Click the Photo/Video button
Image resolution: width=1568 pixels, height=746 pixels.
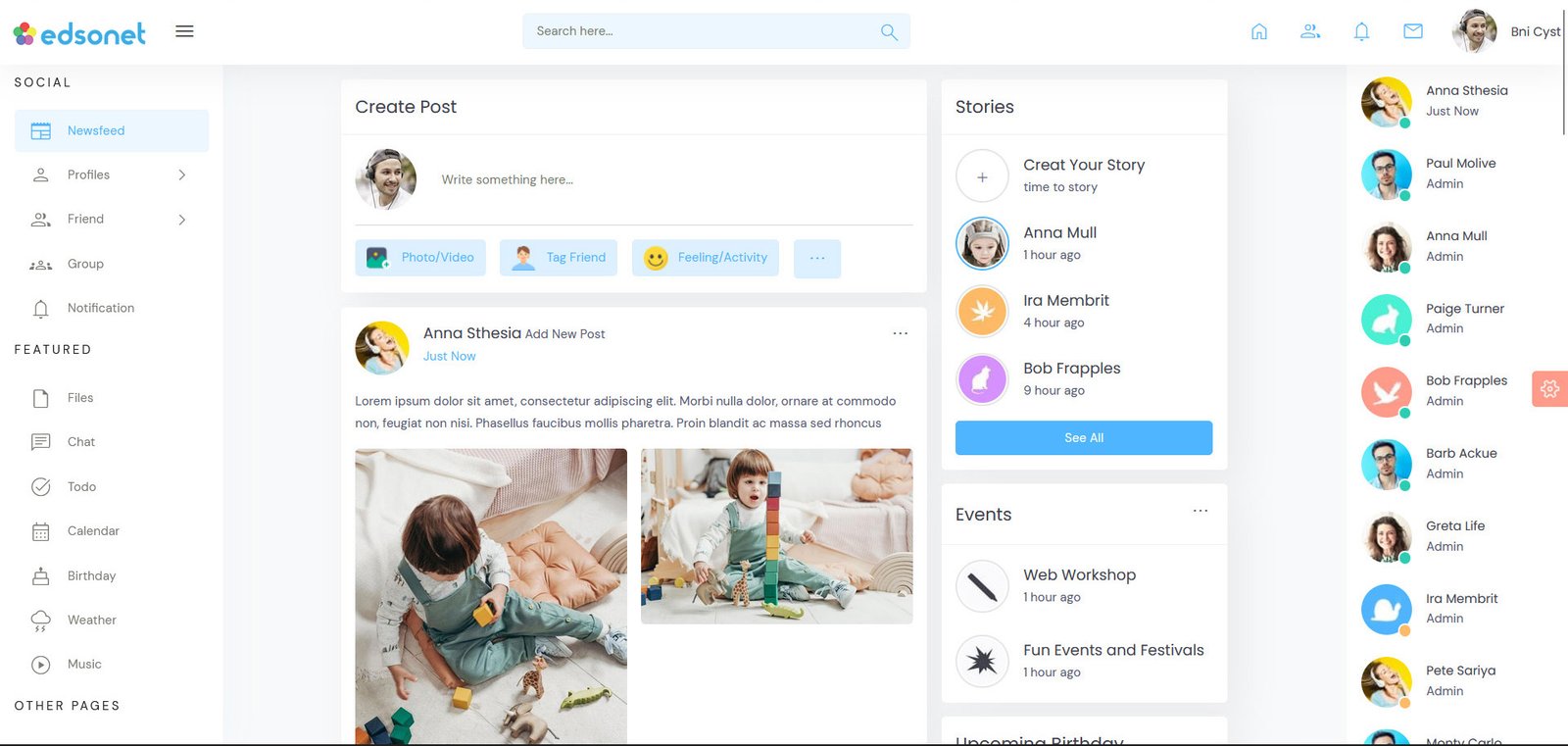pyautogui.click(x=420, y=258)
